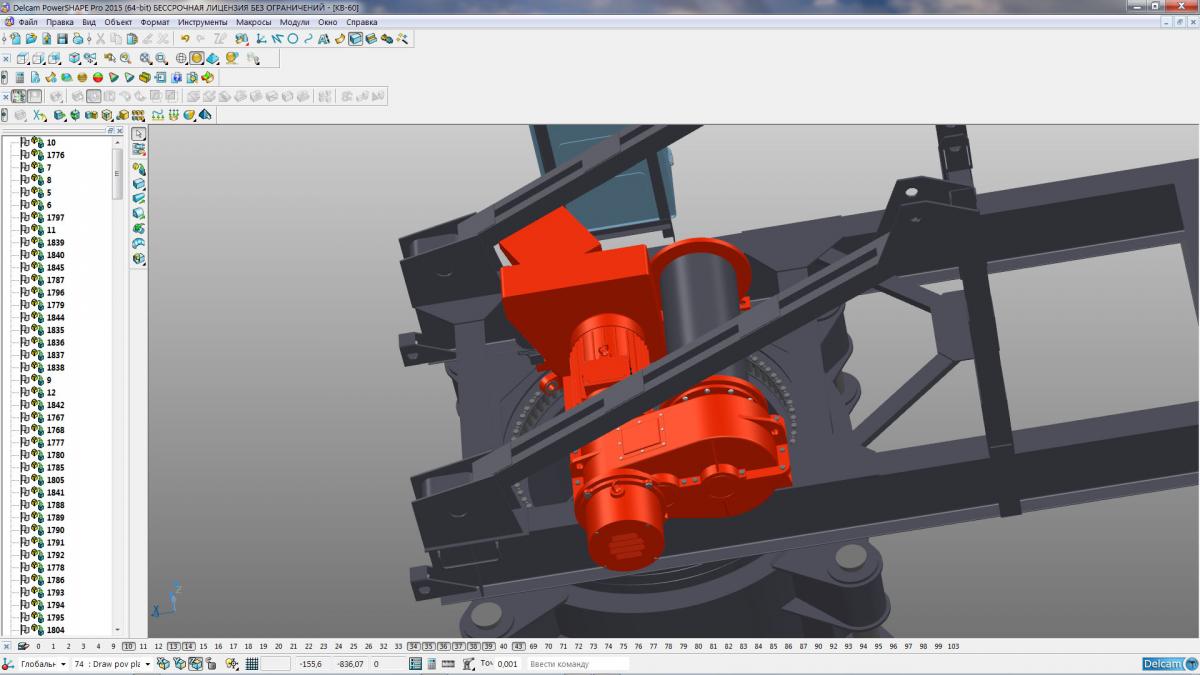The width and height of the screenshot is (1200, 675).
Task: Click the magic wand wizard icon
Action: click(x=402, y=39)
